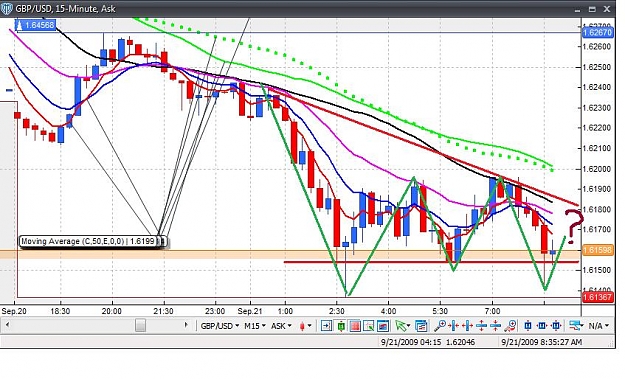Click the horizontal expand bars icon
The image size is (625, 379).
(x=467, y=326)
